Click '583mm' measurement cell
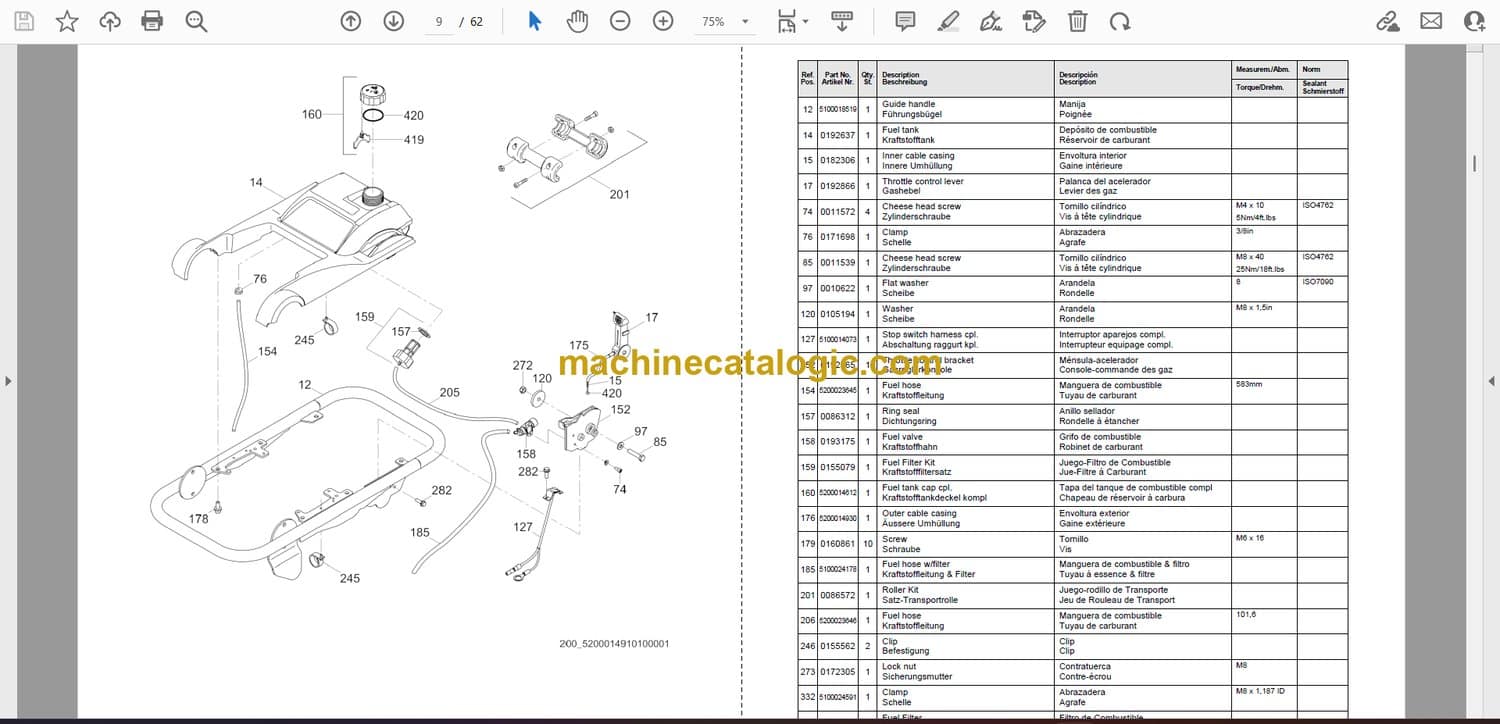This screenshot has height=724, width=1500. click(1250, 385)
